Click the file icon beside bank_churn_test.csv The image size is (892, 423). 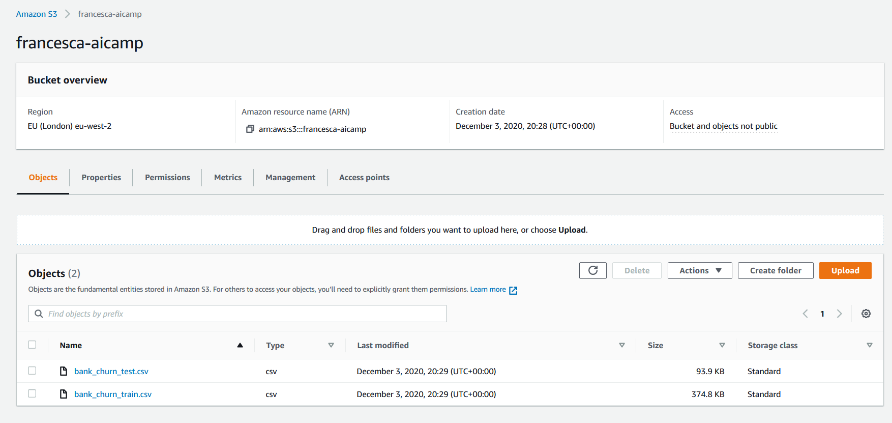pyautogui.click(x=64, y=371)
